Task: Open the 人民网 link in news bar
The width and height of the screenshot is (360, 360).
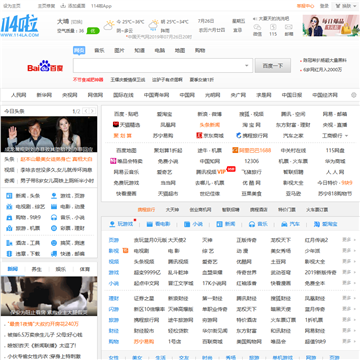Action: (x=18, y=95)
